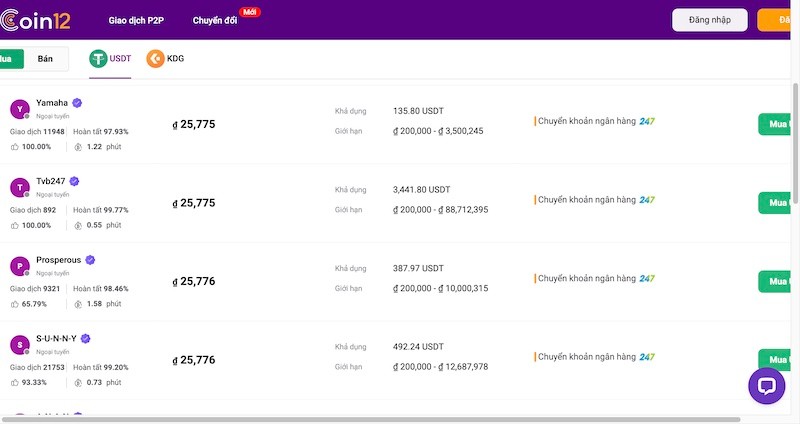Click 492.24 USDT available amount
The image size is (800, 424).
point(418,346)
